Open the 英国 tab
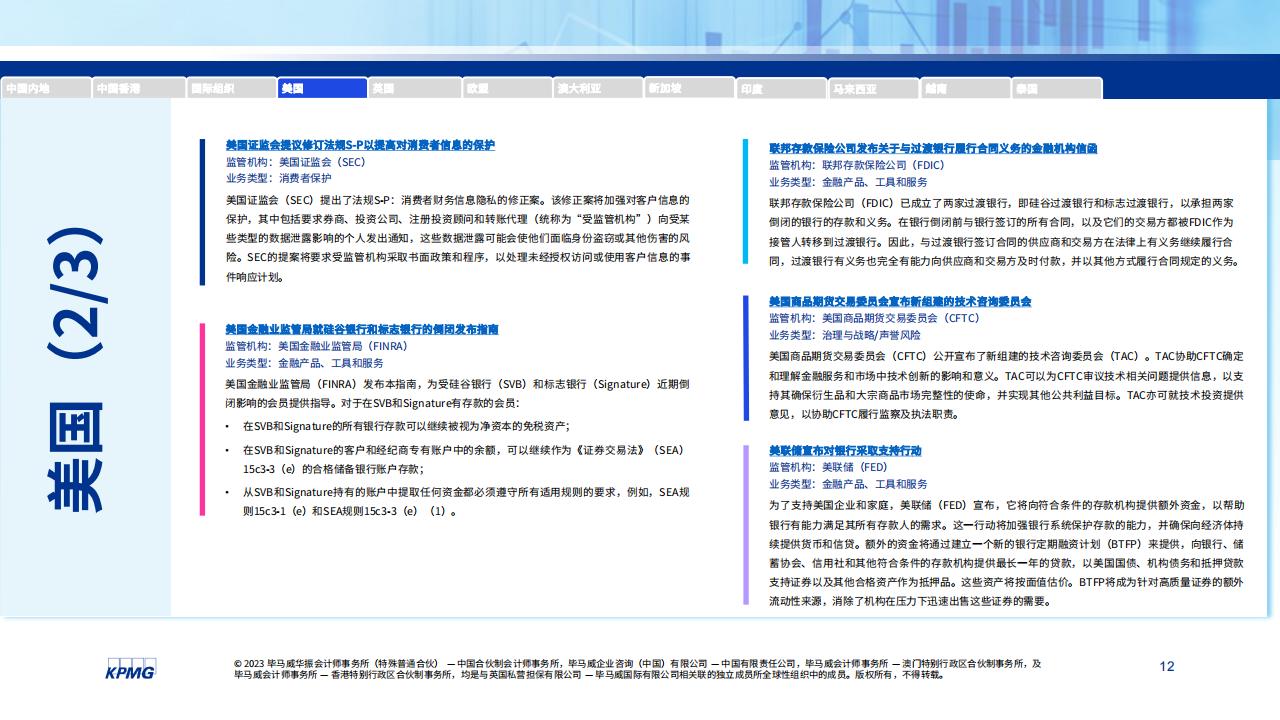 415,88
